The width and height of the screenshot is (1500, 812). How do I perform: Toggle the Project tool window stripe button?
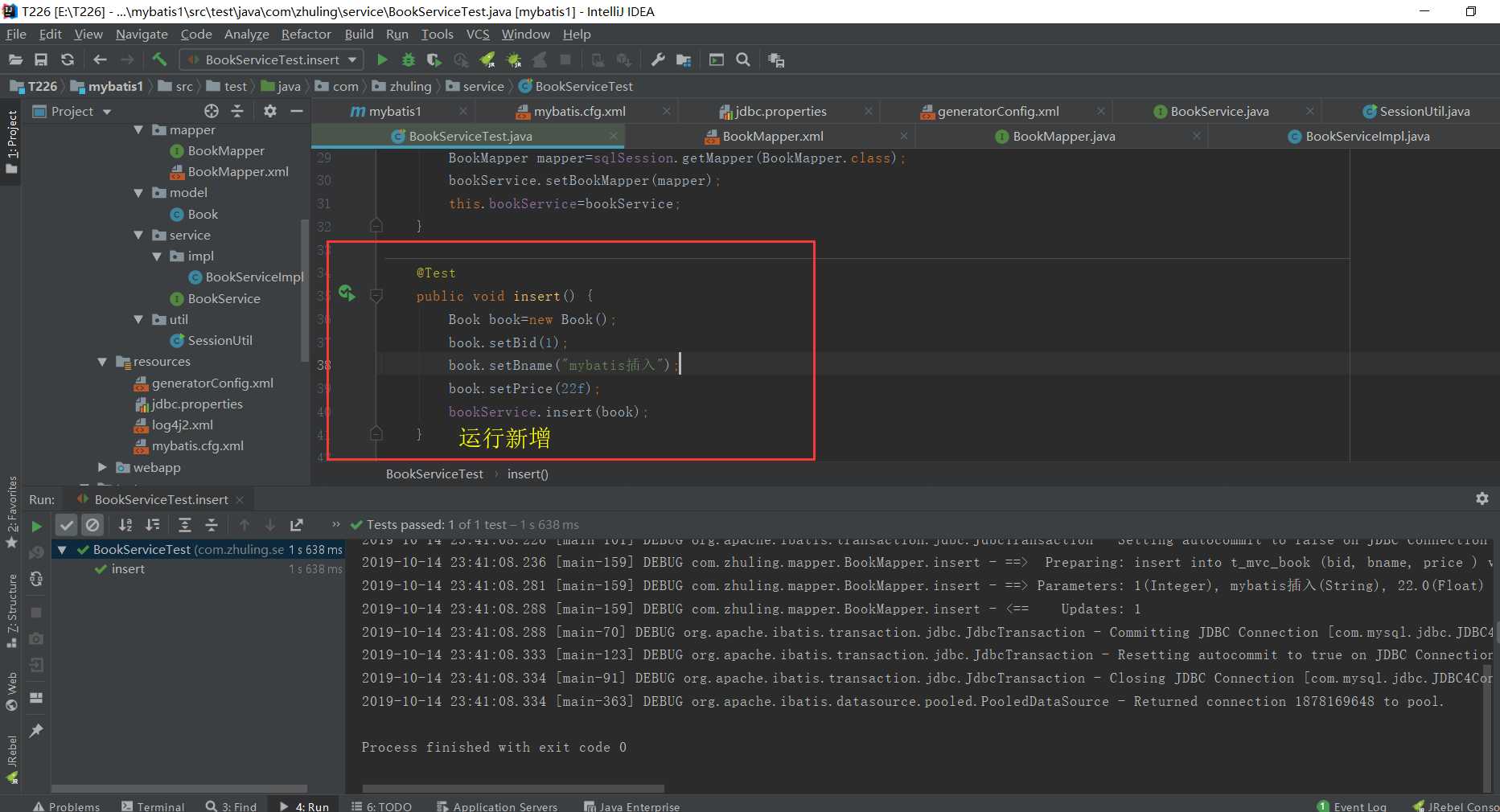point(11,142)
